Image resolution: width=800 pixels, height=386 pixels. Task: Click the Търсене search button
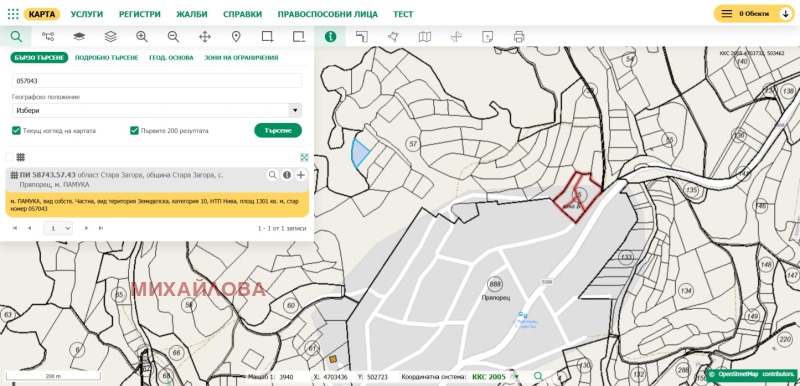(278, 131)
